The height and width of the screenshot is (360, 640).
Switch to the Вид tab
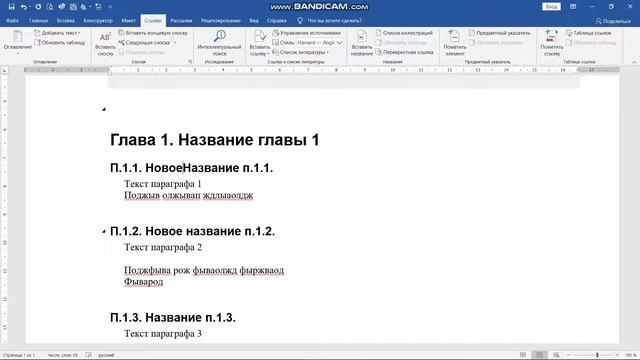(x=254, y=20)
